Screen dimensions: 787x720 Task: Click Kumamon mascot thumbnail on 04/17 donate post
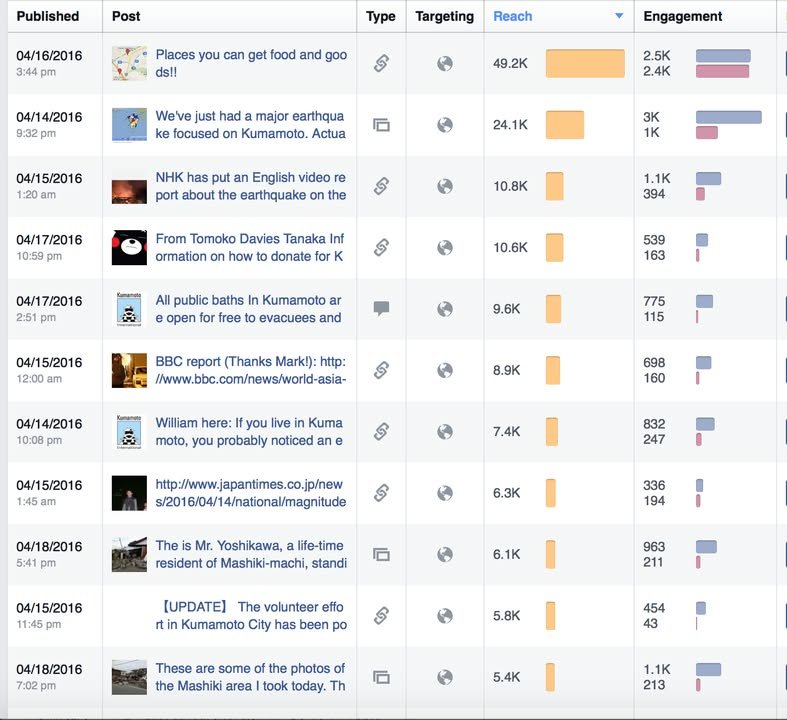coord(129,248)
